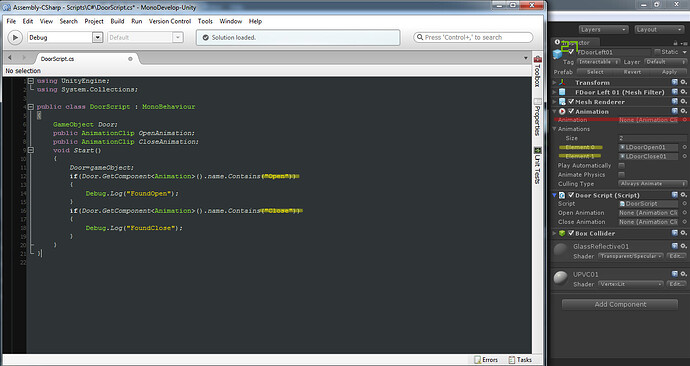Open Mesh Renderer help book icon
Screen dimensions: 690x366
coord(675,102)
